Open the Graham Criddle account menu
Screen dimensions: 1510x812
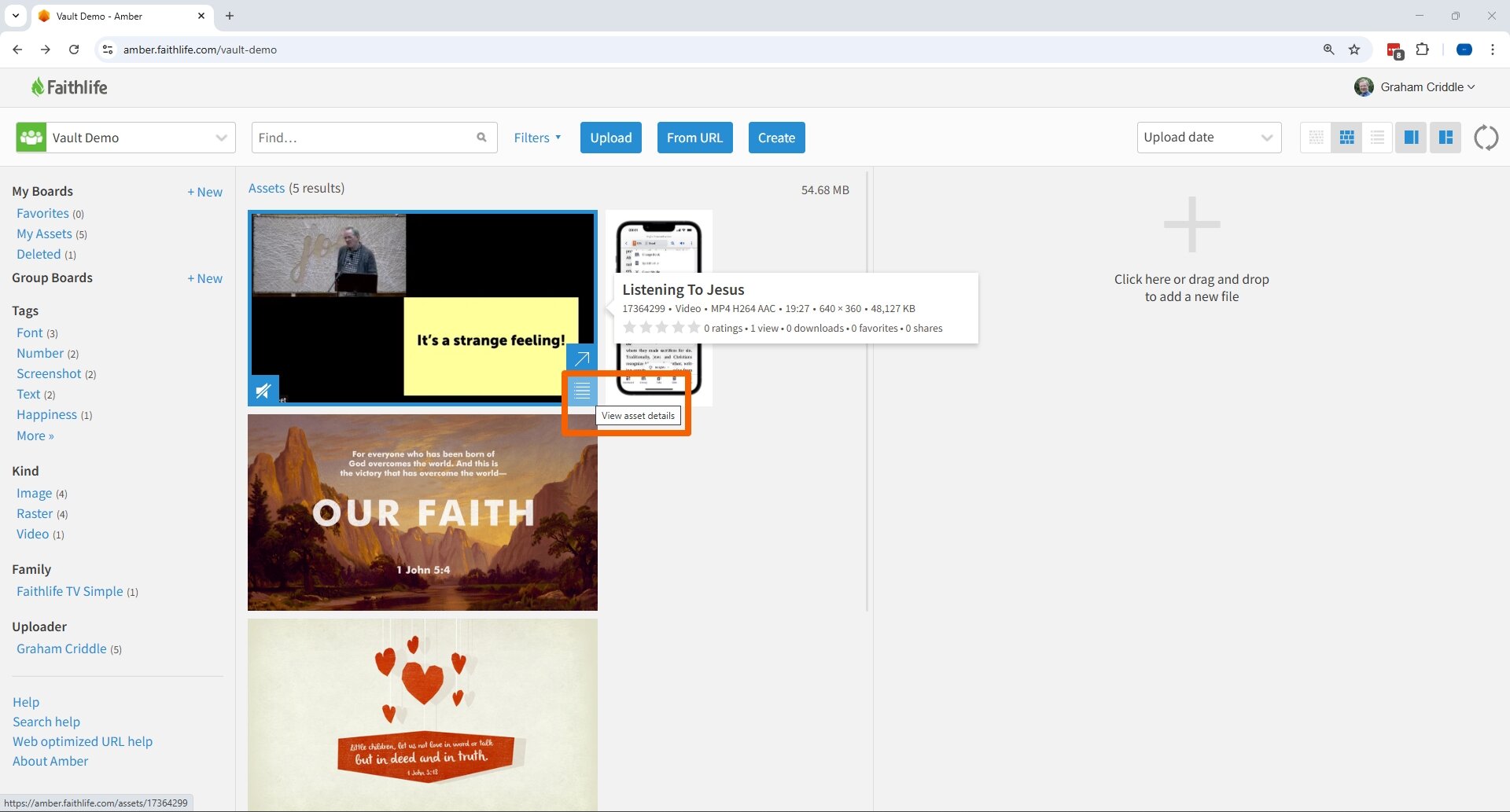1427,87
